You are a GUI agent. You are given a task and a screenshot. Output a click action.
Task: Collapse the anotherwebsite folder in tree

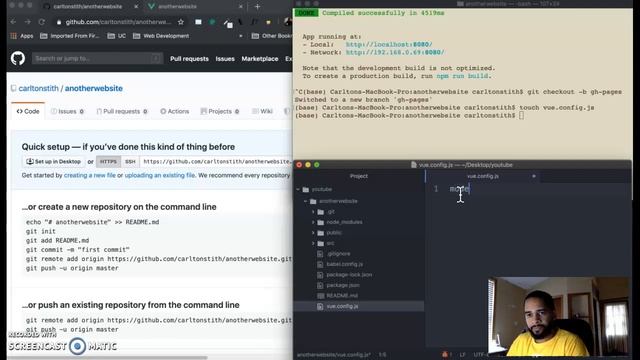(x=306, y=201)
